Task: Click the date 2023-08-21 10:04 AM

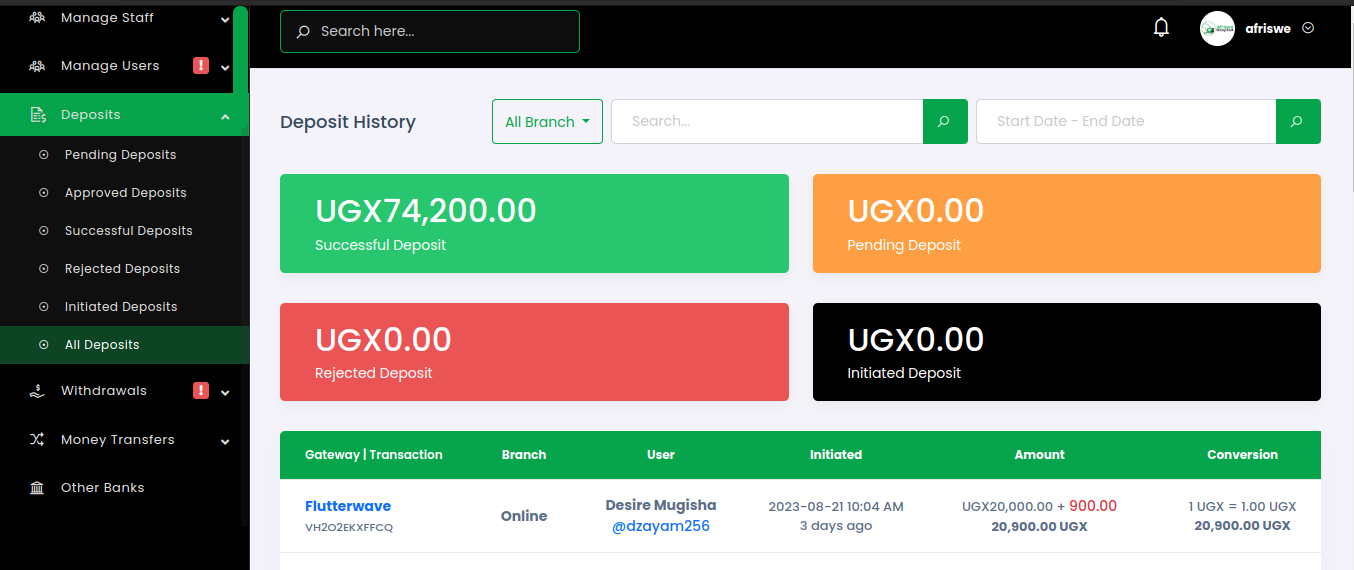Action: (836, 507)
